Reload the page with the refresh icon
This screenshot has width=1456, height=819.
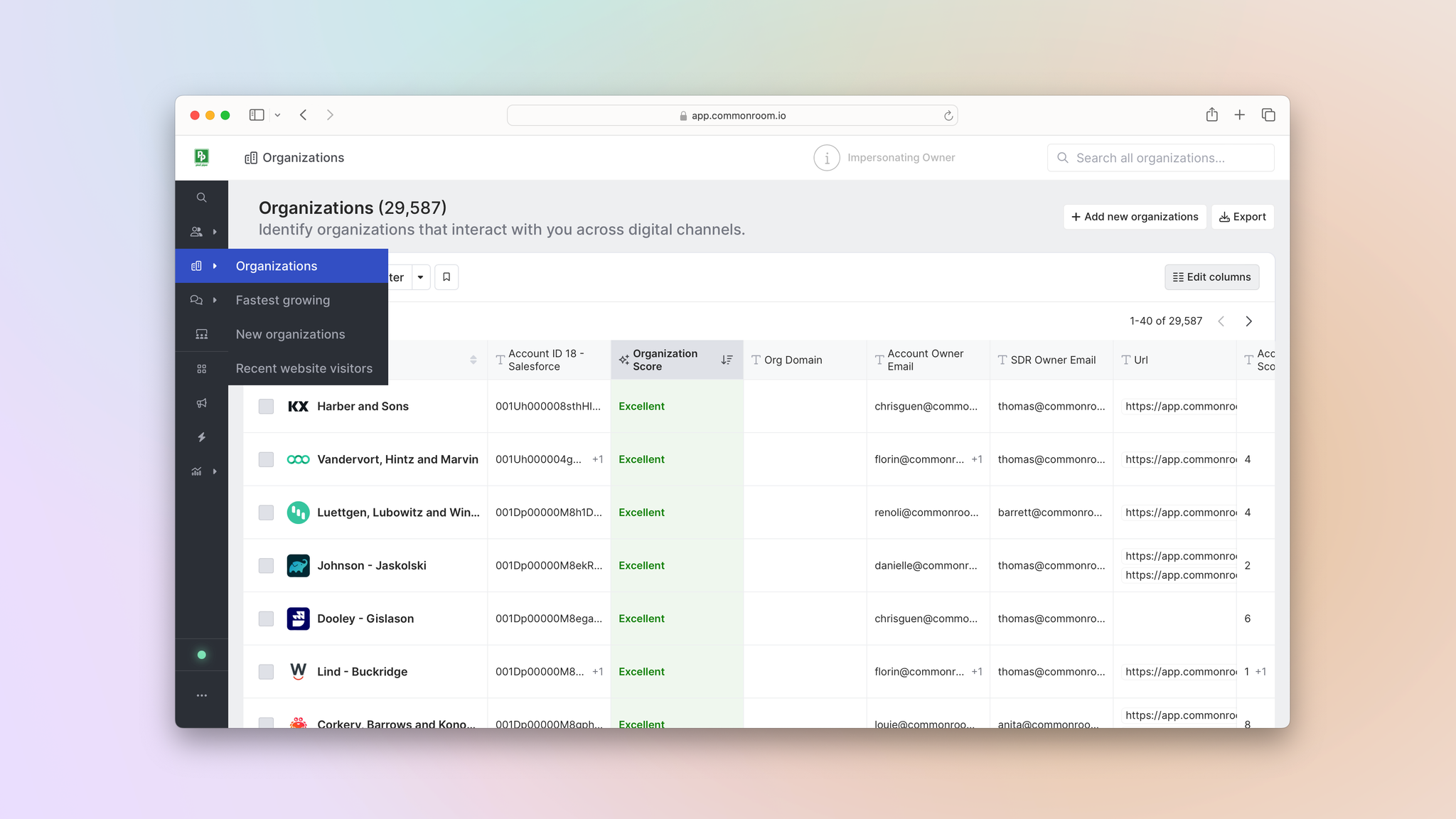click(948, 116)
